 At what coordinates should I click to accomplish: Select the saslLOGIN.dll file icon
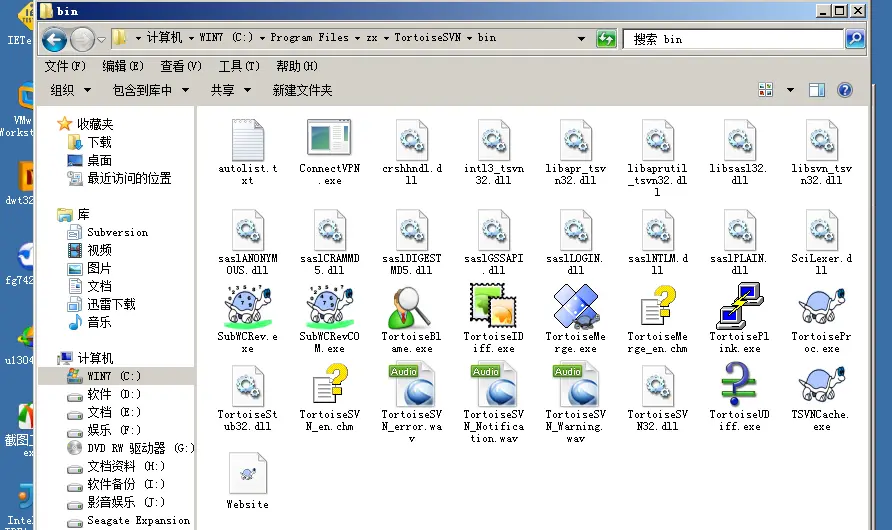pyautogui.click(x=575, y=230)
